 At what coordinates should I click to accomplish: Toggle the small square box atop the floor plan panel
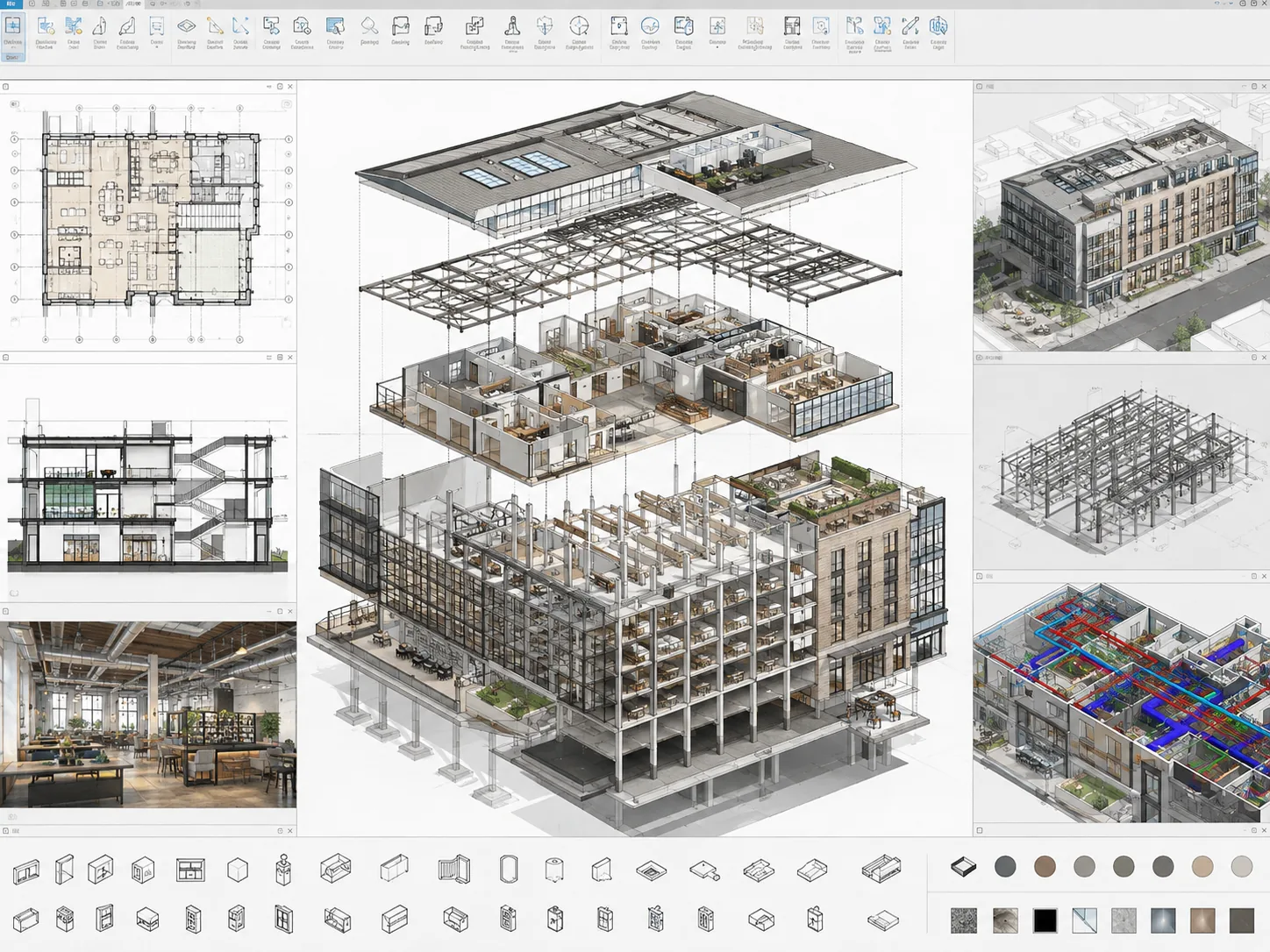coord(5,87)
